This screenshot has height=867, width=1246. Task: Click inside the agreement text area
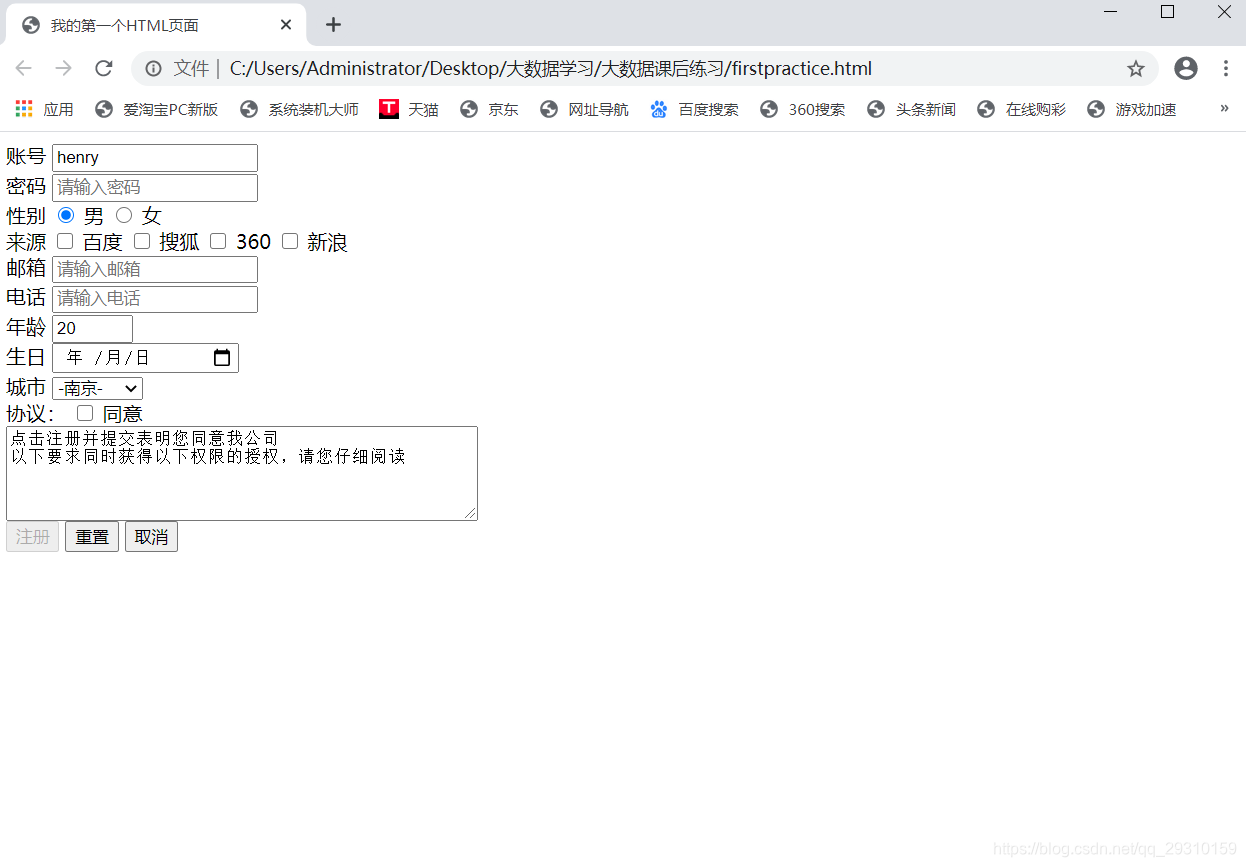point(242,473)
